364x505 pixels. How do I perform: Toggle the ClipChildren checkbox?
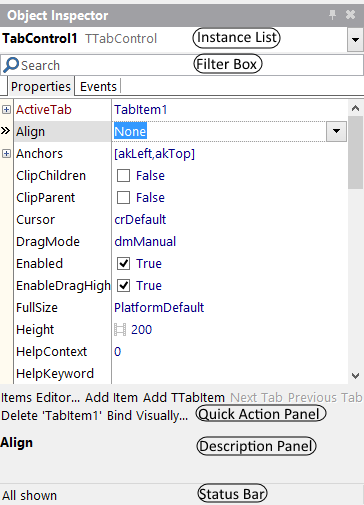point(123,176)
